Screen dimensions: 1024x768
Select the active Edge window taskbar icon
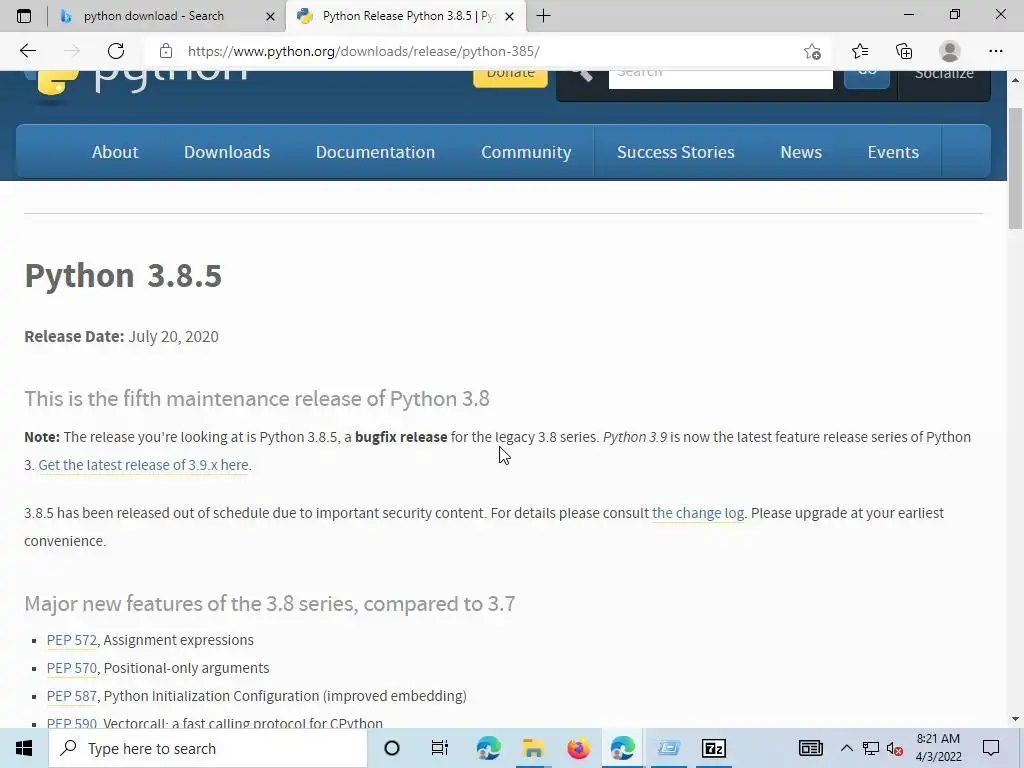coord(622,748)
